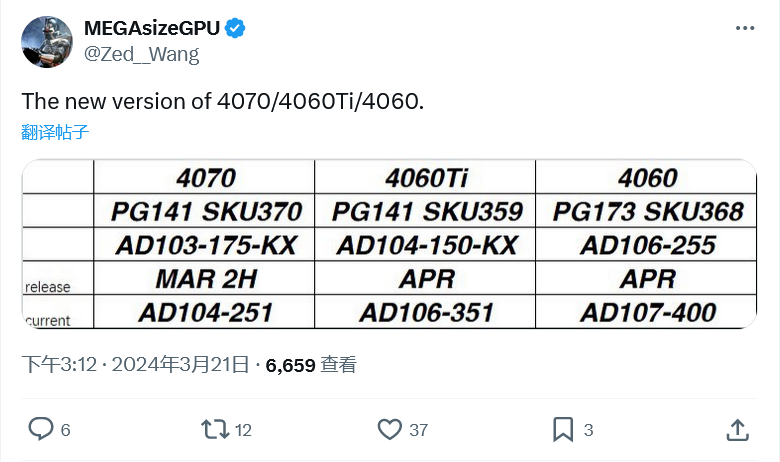Open the @Zed__Wang handle link
This screenshot has width=780, height=462.
click(x=141, y=54)
